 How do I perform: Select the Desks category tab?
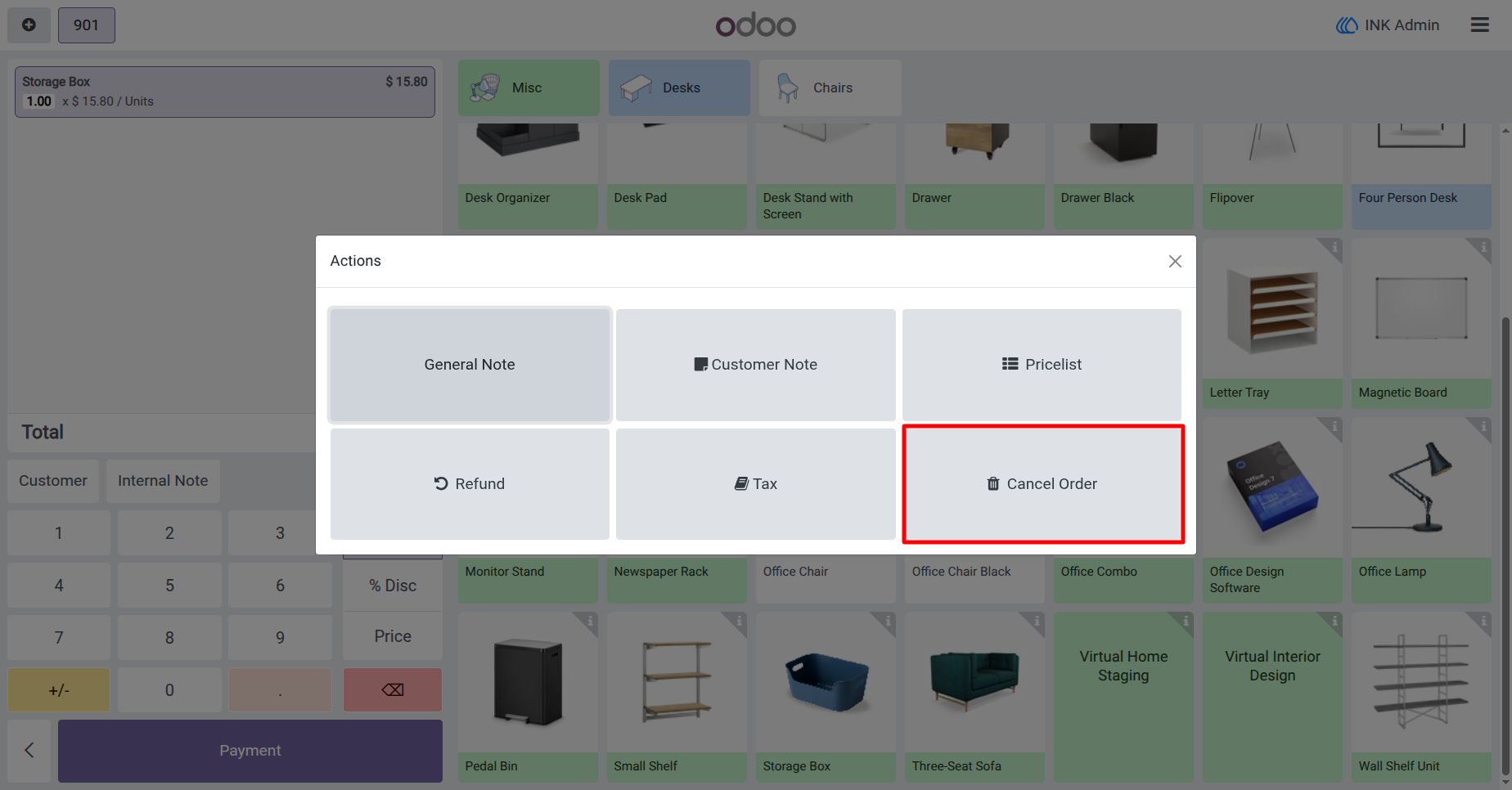[679, 88]
